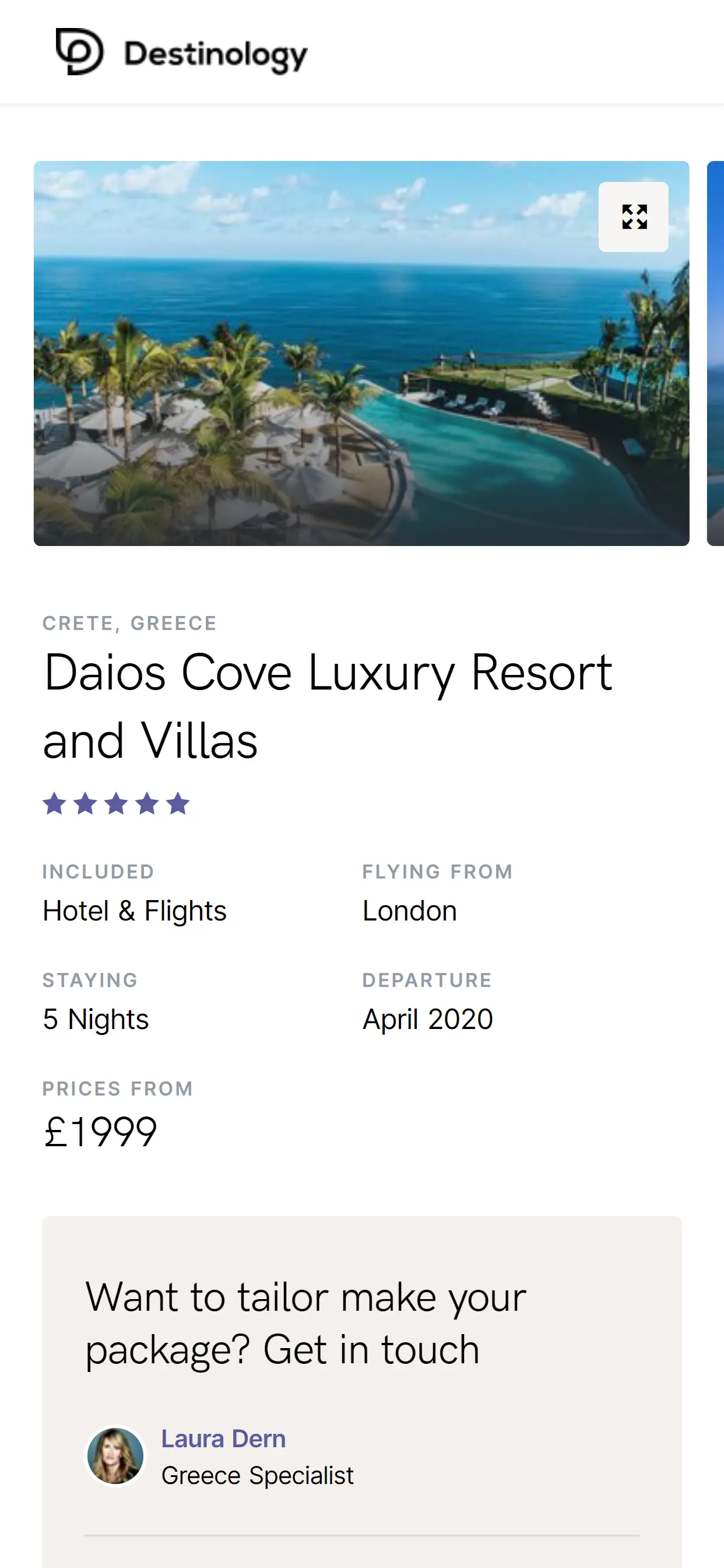This screenshot has width=724, height=1568.
Task: Click the 5 Nights staying value
Action: point(96,1020)
